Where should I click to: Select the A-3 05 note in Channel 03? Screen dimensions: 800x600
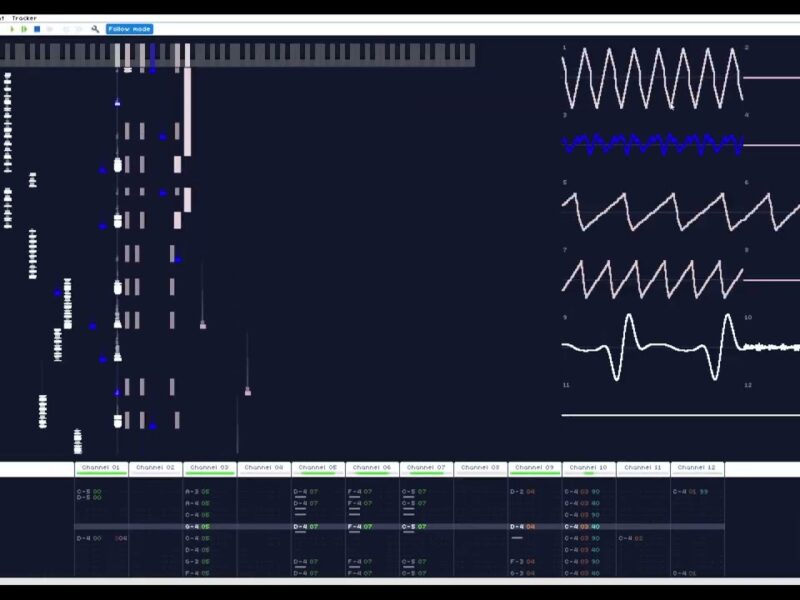click(197, 492)
